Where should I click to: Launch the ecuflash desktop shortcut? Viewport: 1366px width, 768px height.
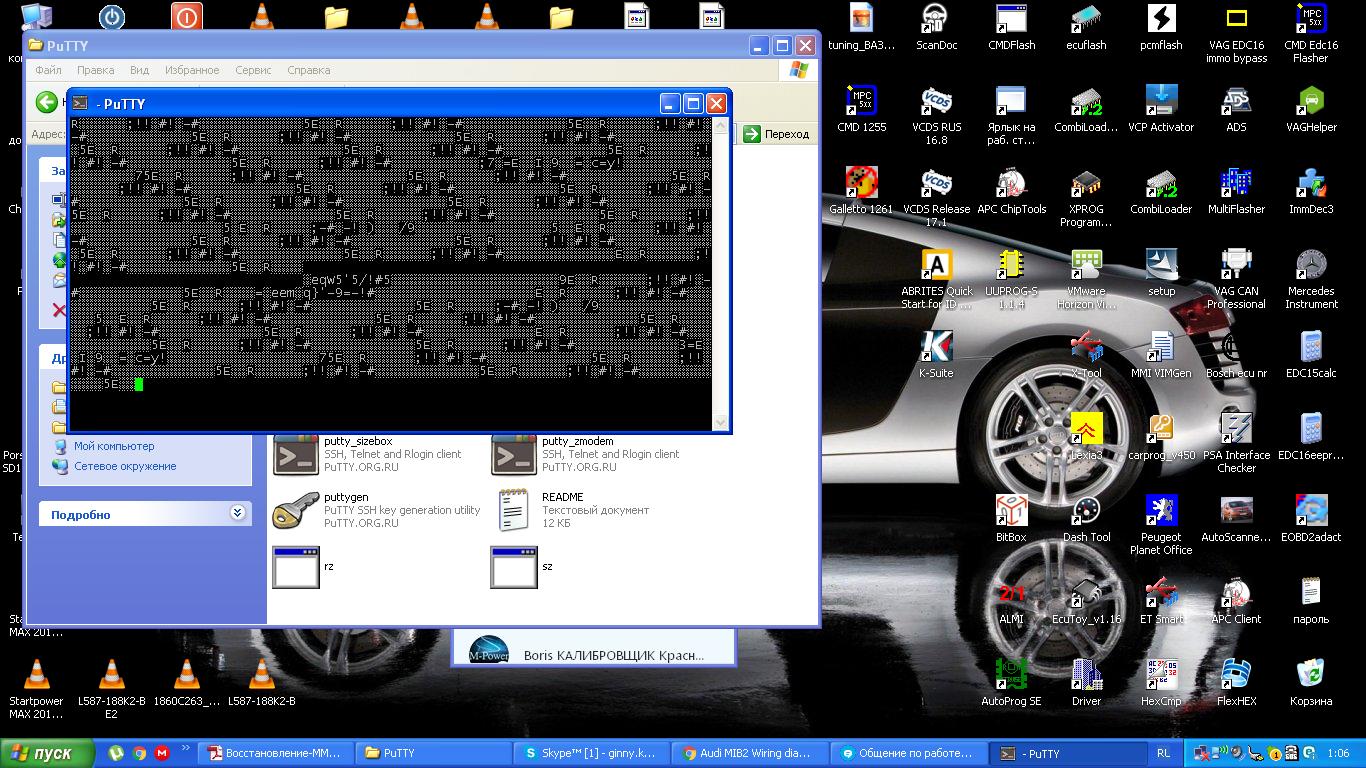[1086, 23]
